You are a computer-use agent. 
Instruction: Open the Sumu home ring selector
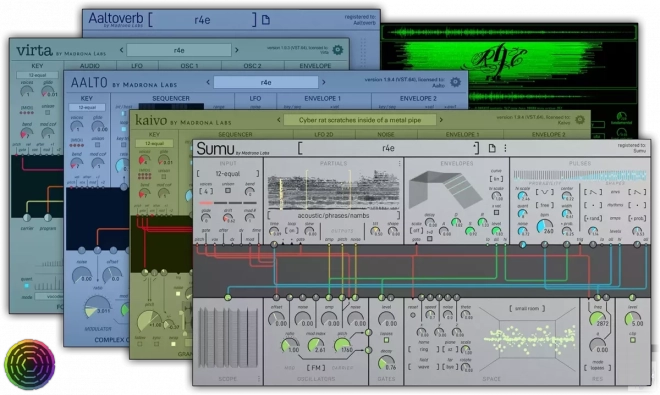click(423, 350)
